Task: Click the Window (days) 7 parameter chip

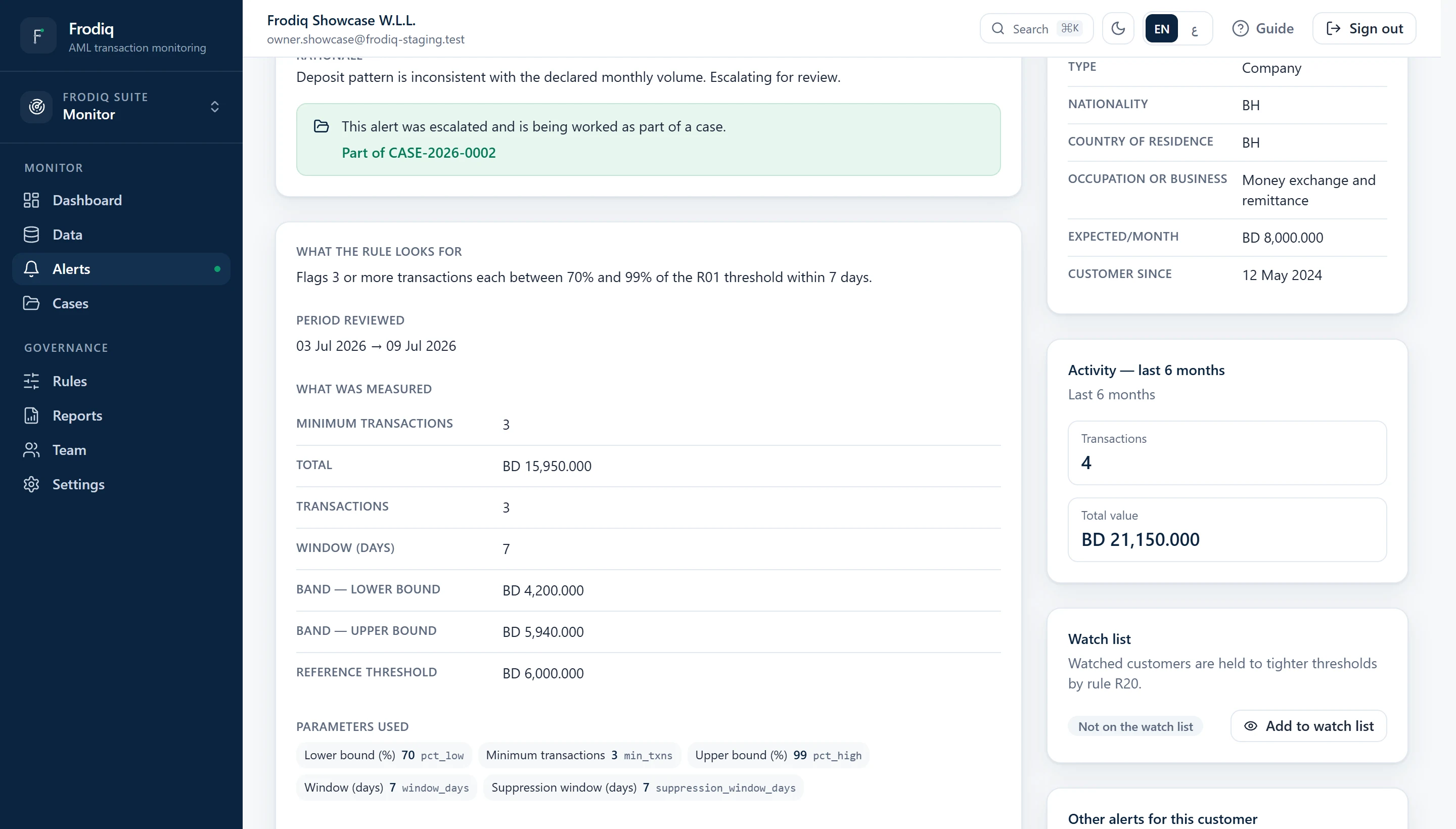Action: [x=386, y=788]
